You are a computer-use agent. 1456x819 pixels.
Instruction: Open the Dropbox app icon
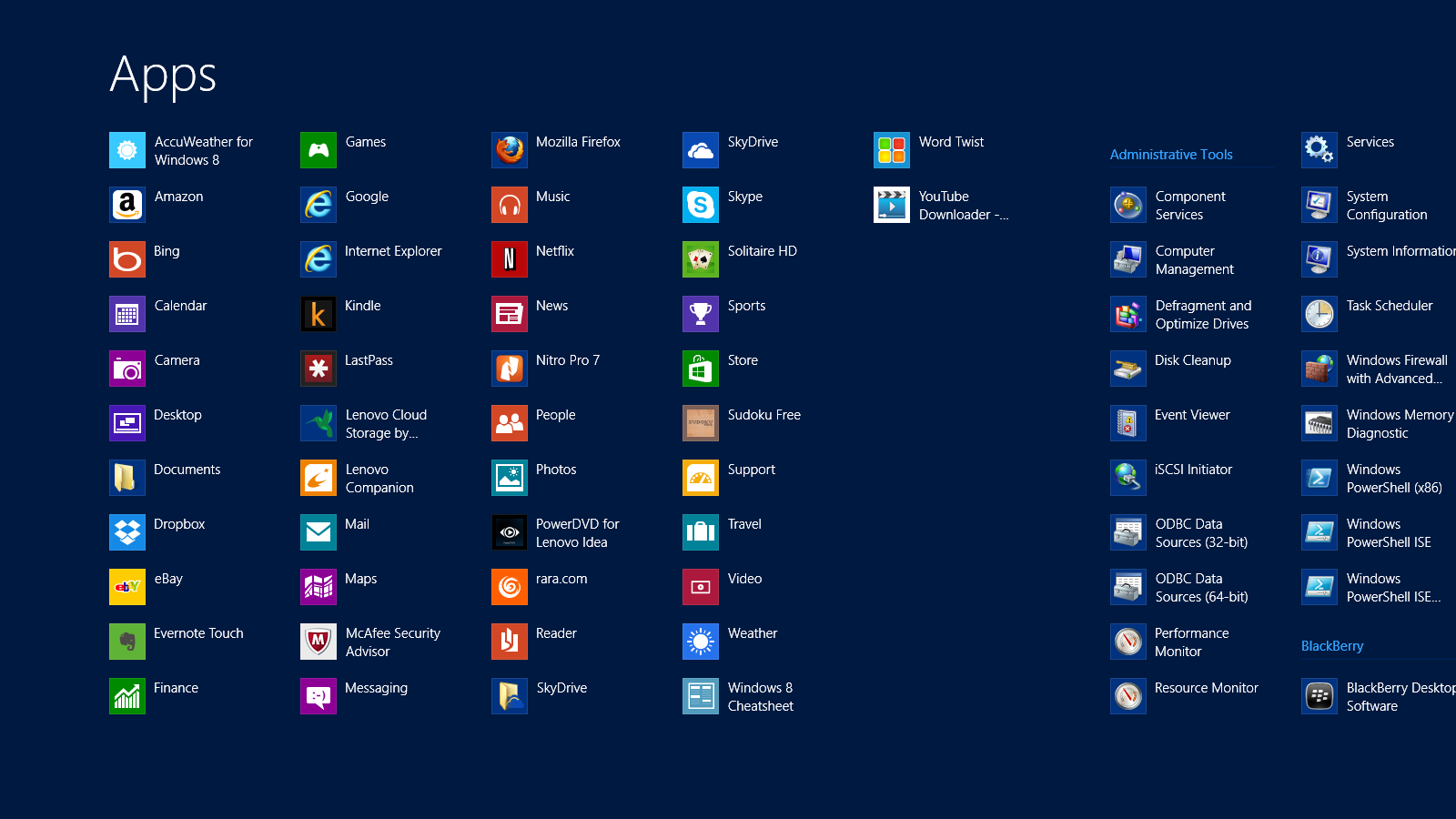point(127,532)
